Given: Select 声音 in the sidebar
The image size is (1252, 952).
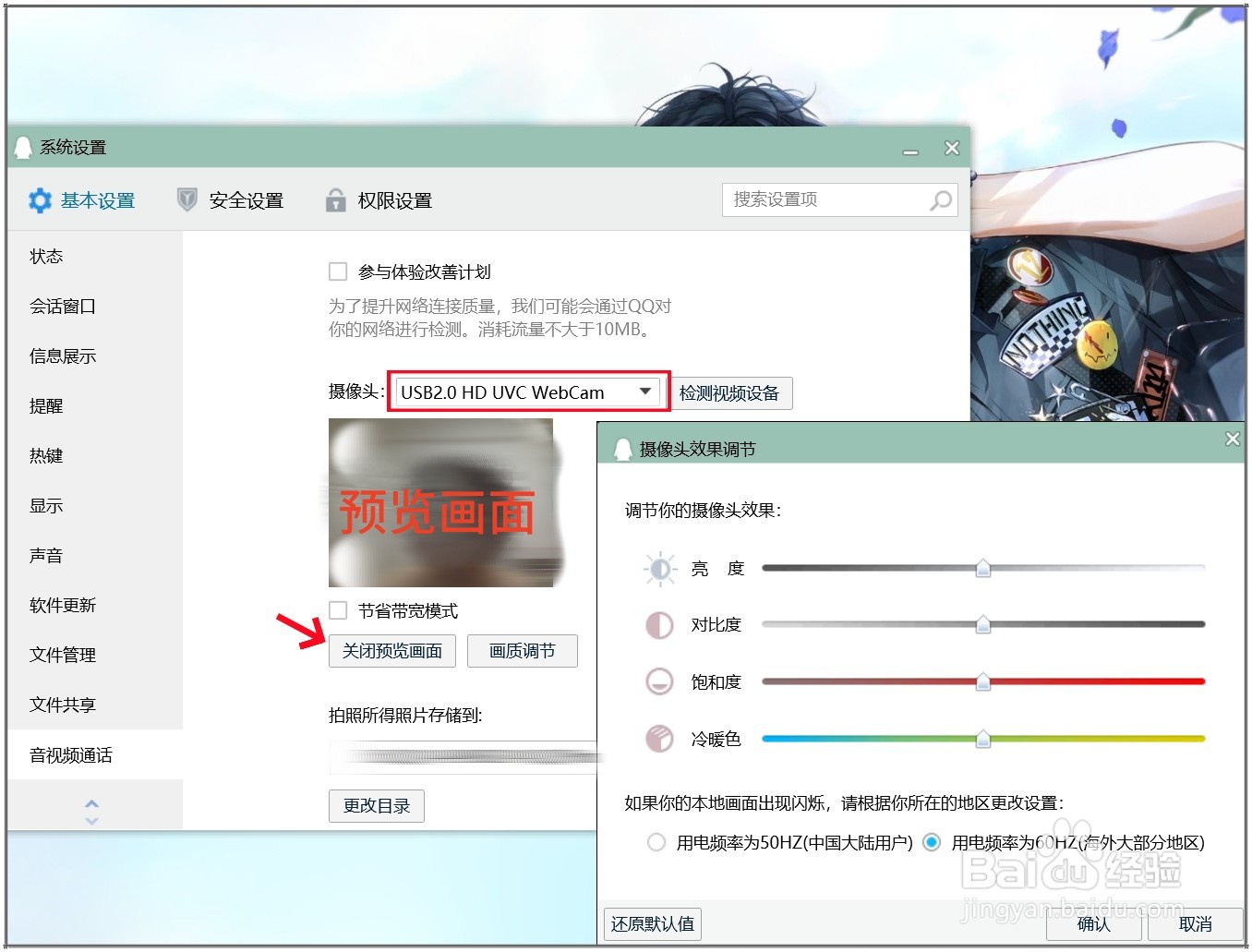Looking at the screenshot, I should [x=95, y=555].
